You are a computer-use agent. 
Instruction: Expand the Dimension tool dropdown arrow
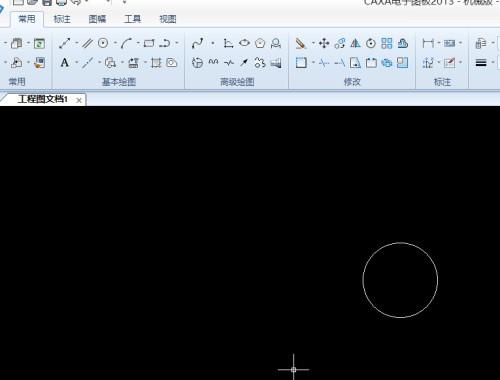[439, 43]
